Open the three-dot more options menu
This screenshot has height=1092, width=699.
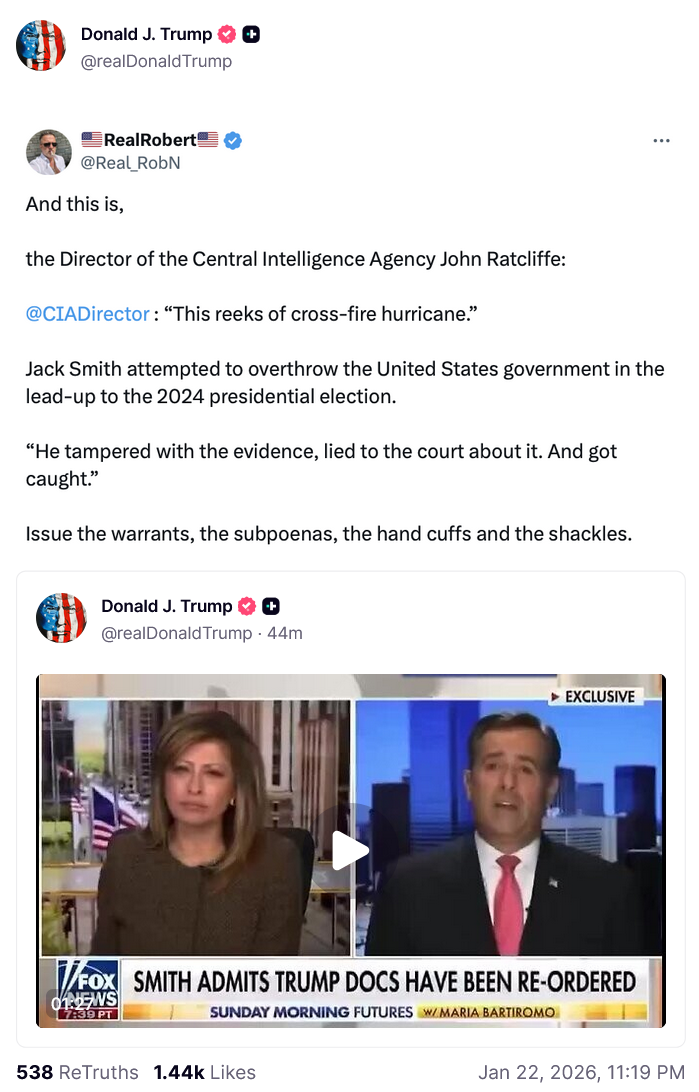tap(661, 141)
